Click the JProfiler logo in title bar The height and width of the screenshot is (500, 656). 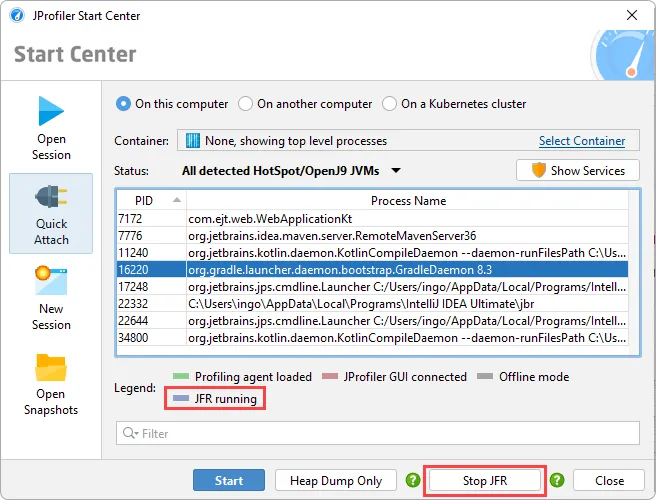click(17, 15)
